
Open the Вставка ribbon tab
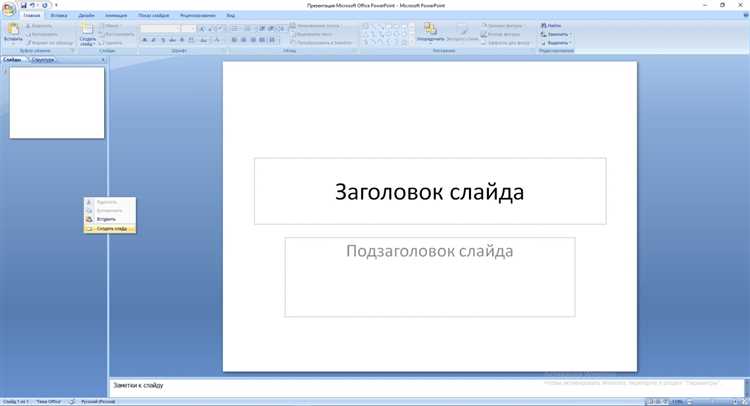point(59,15)
